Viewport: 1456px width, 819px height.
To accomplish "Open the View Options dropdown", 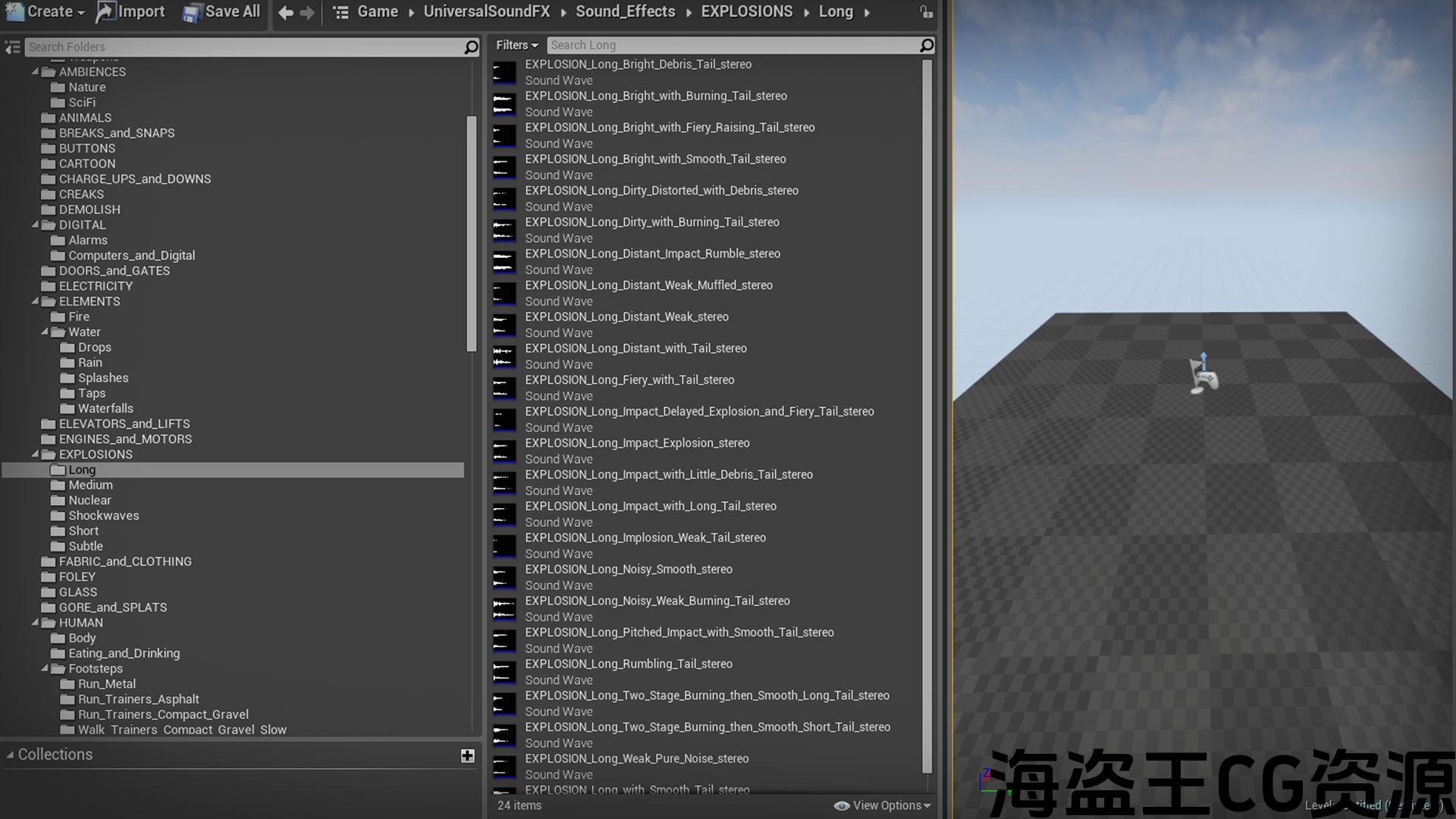I will tap(883, 805).
